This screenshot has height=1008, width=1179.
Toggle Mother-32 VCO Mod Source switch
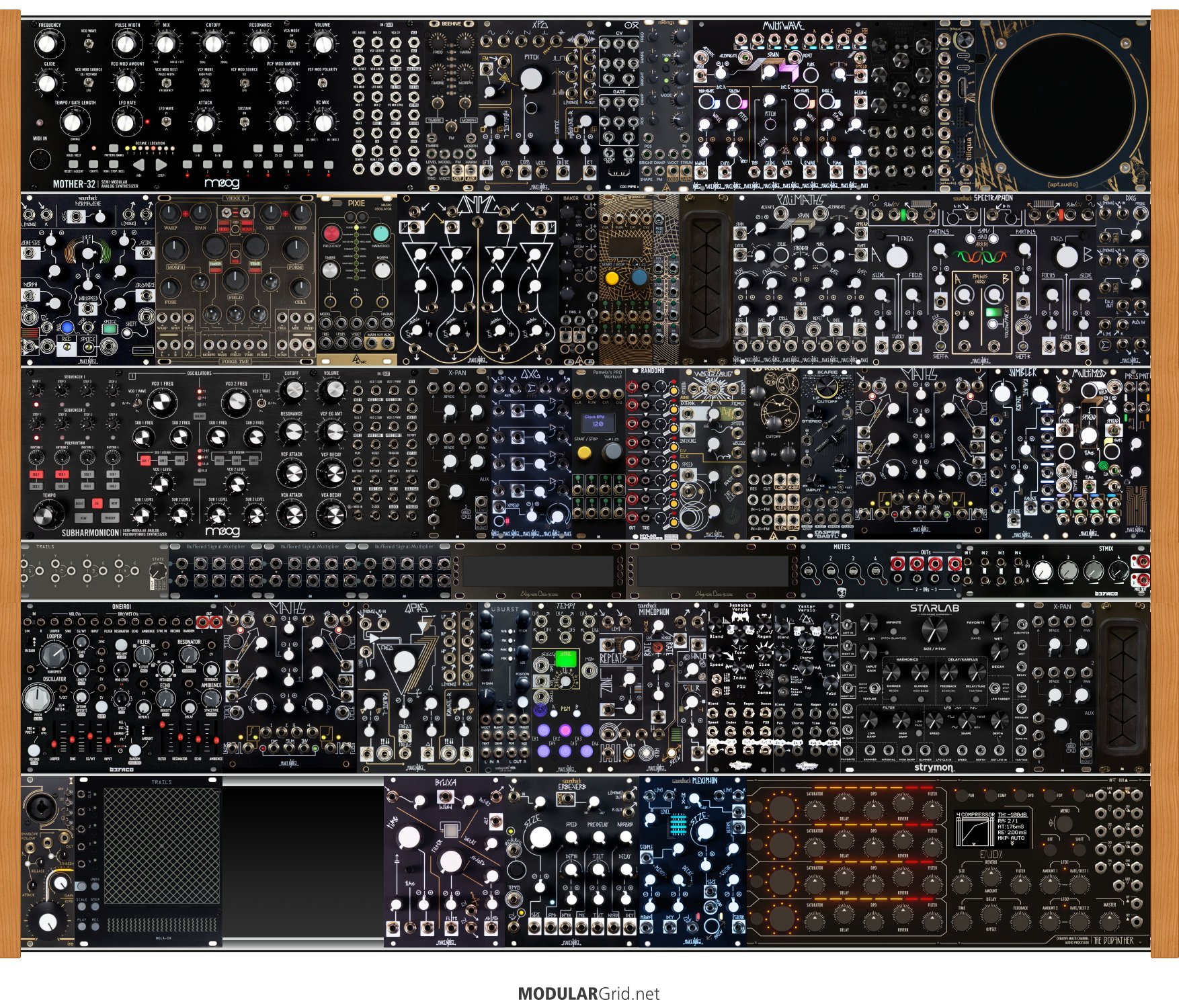point(88,83)
